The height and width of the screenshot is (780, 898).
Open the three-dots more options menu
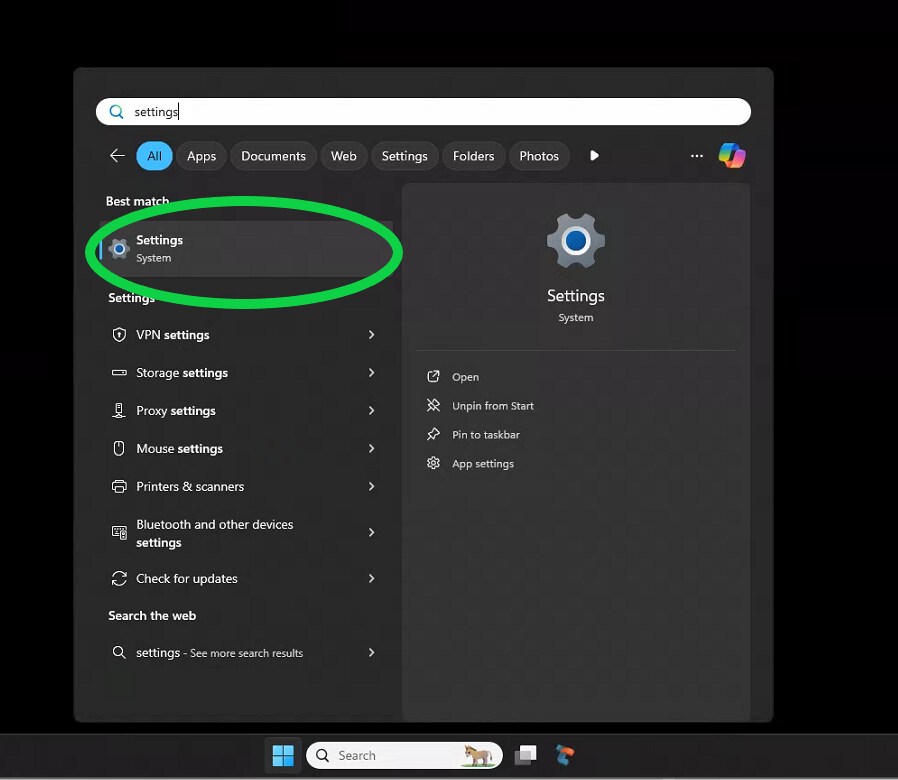696,156
